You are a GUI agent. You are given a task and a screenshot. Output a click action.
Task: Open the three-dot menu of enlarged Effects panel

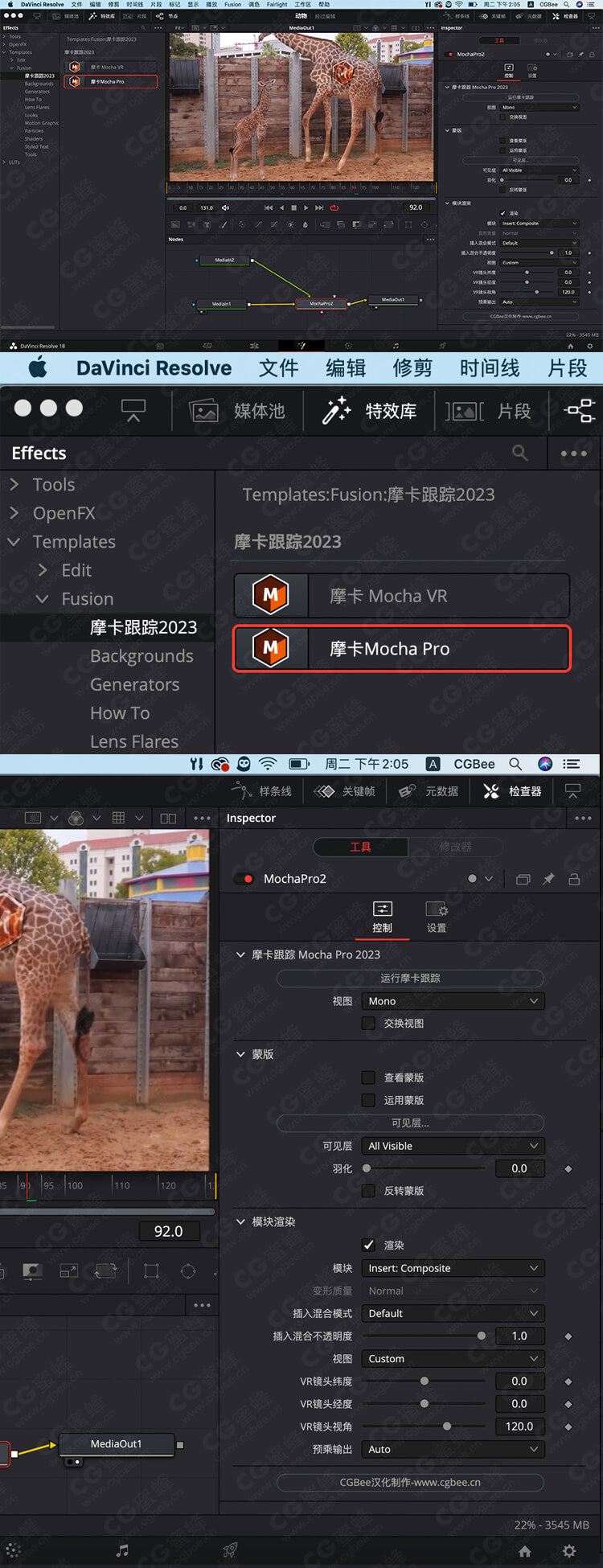[574, 454]
